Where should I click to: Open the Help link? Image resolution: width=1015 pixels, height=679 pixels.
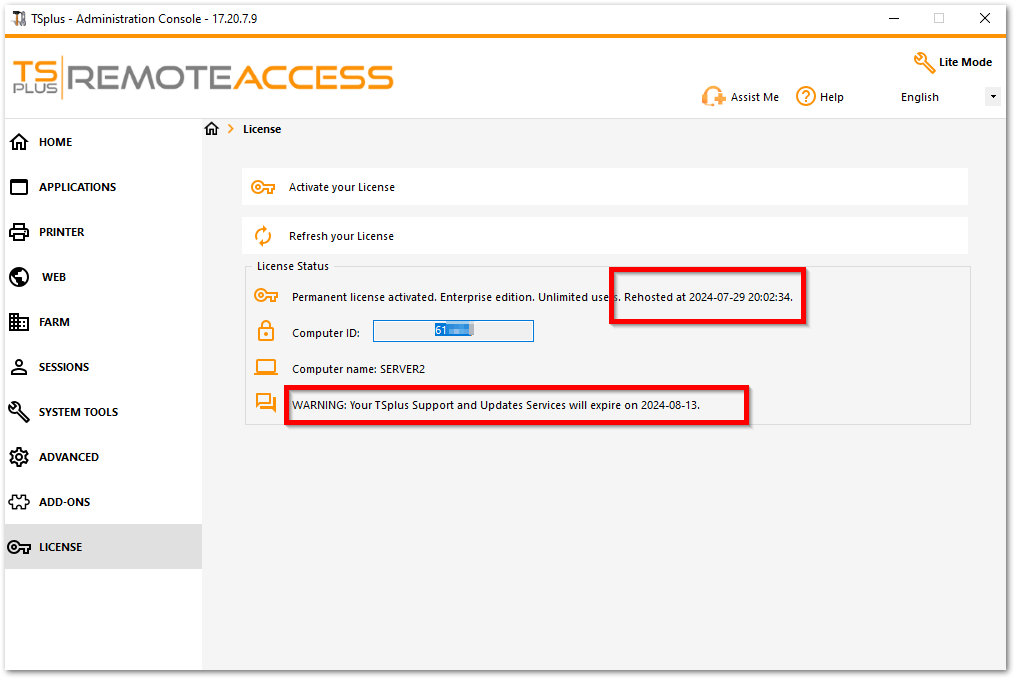(x=820, y=97)
